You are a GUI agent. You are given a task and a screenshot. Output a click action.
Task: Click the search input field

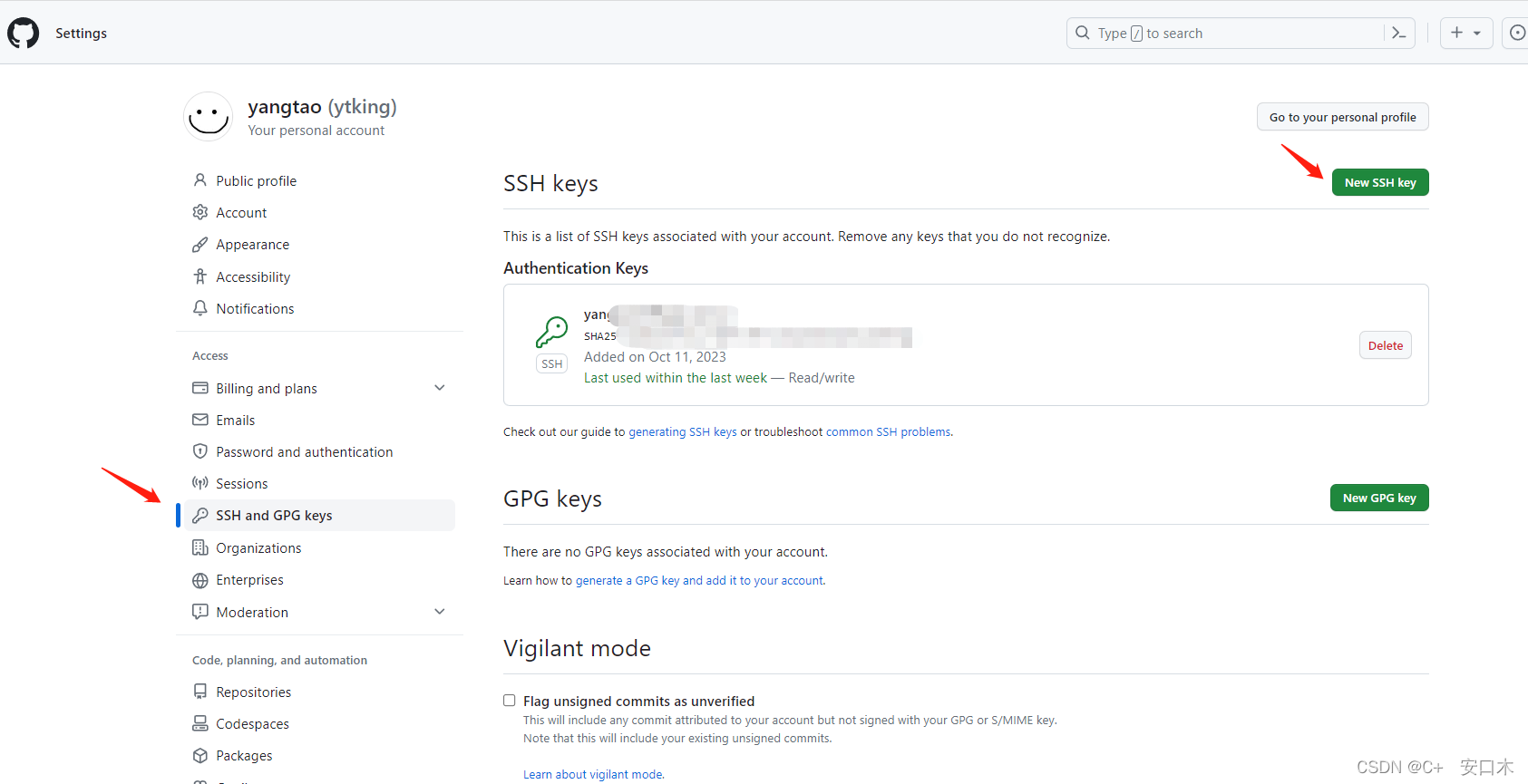[x=1224, y=34]
